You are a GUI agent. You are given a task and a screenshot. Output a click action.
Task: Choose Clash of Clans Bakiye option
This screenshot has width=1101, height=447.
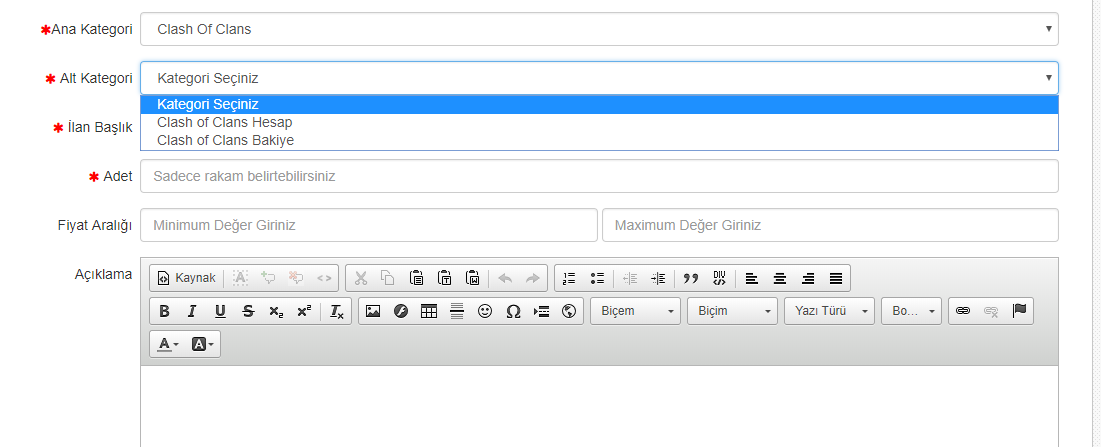[599, 141]
